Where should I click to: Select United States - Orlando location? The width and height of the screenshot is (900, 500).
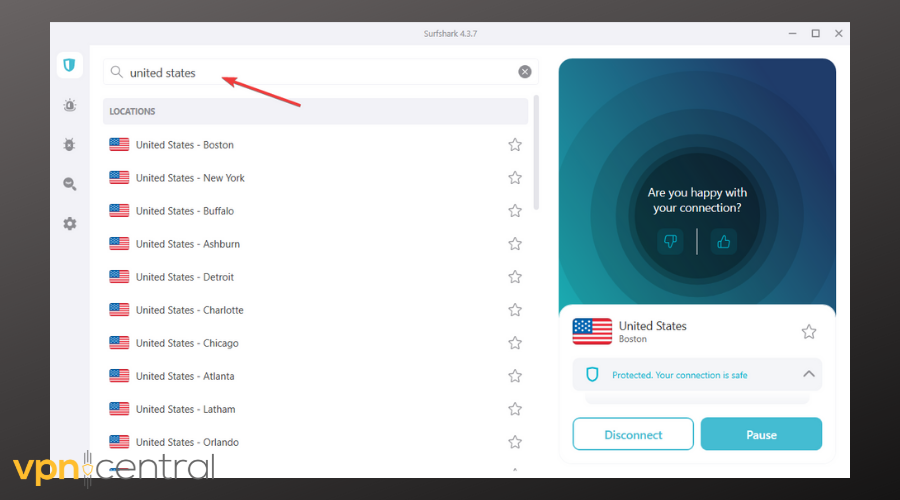click(315, 442)
